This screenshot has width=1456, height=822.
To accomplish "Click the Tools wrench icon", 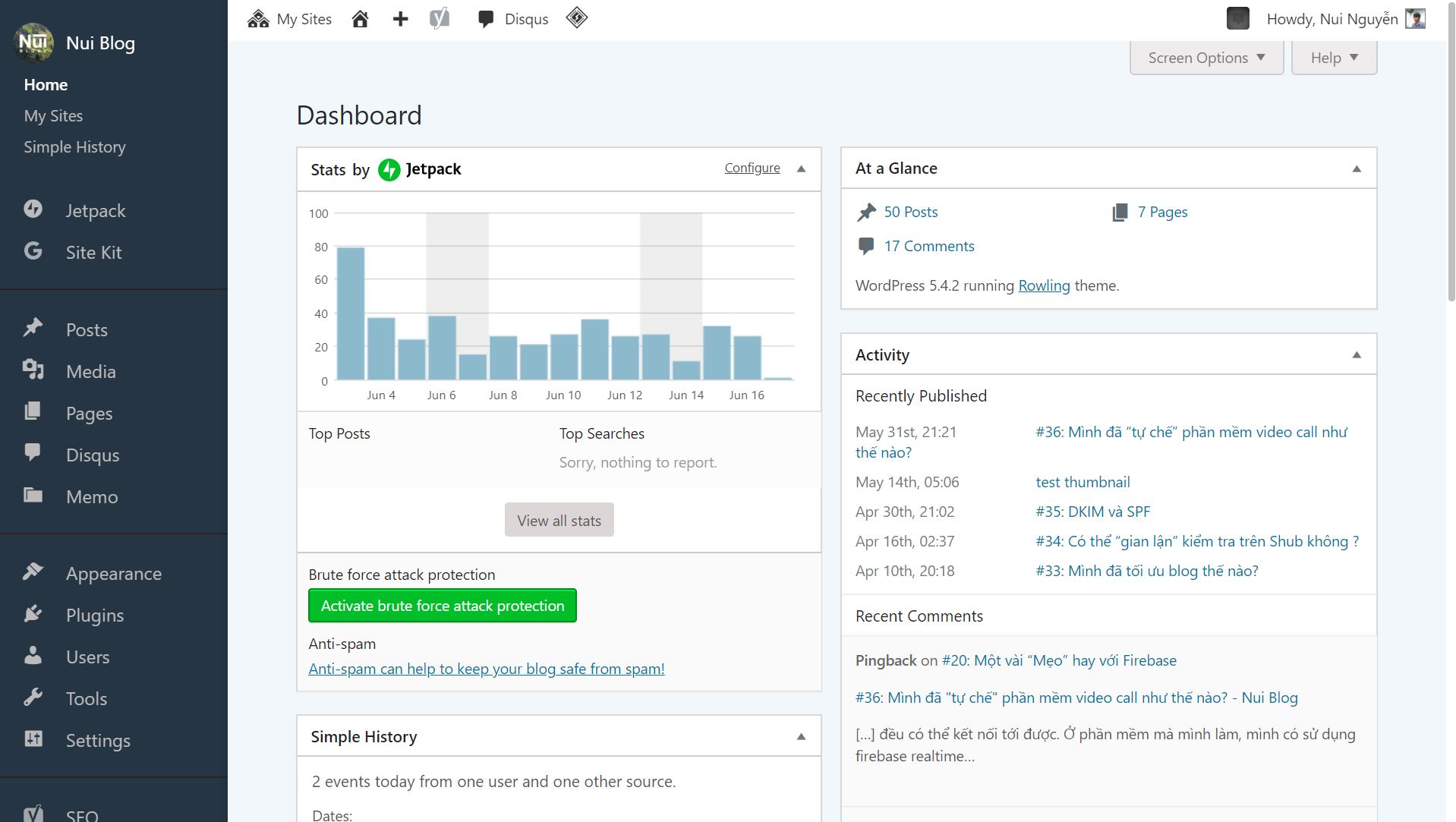I will [x=33, y=697].
